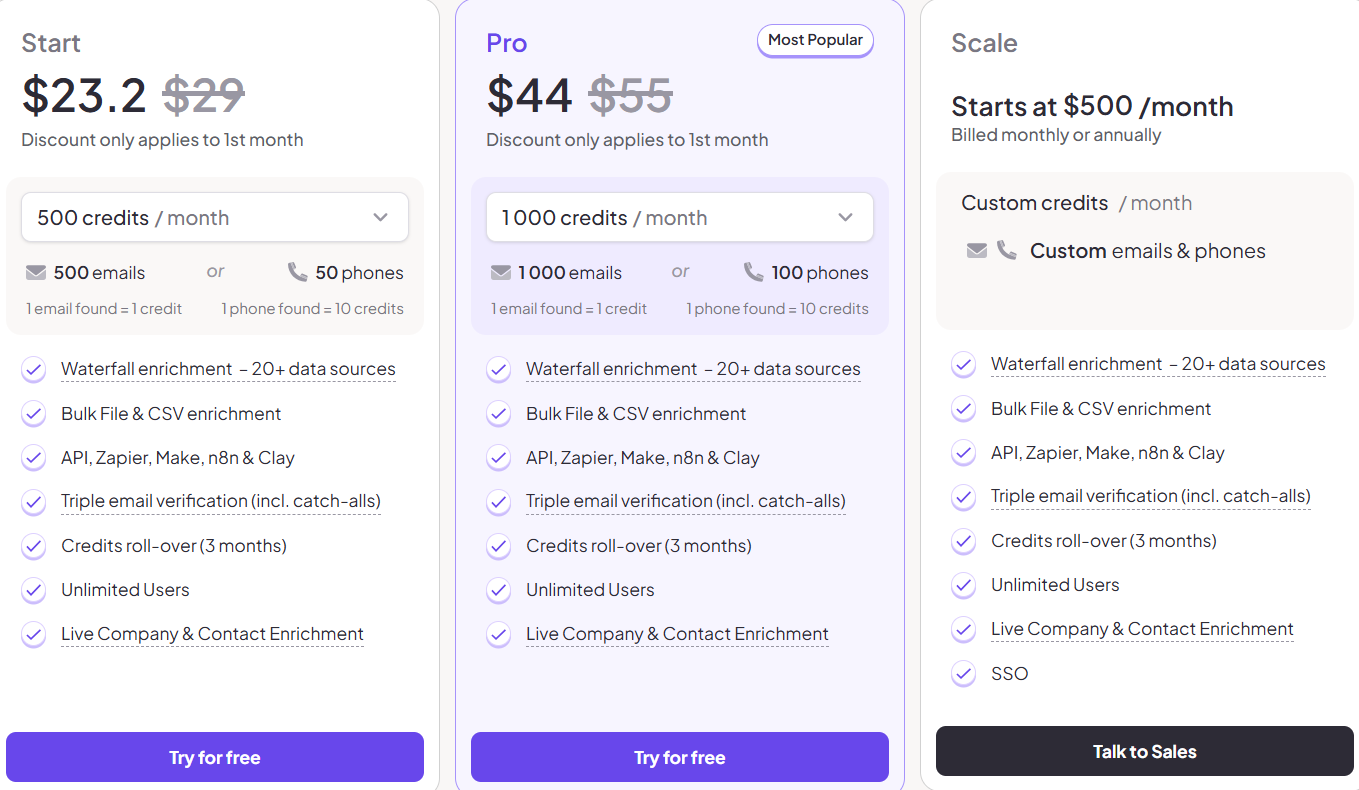Toggle the checkmark for API, Zapier in Scale
Image resolution: width=1359 pixels, height=790 pixels.
[963, 452]
